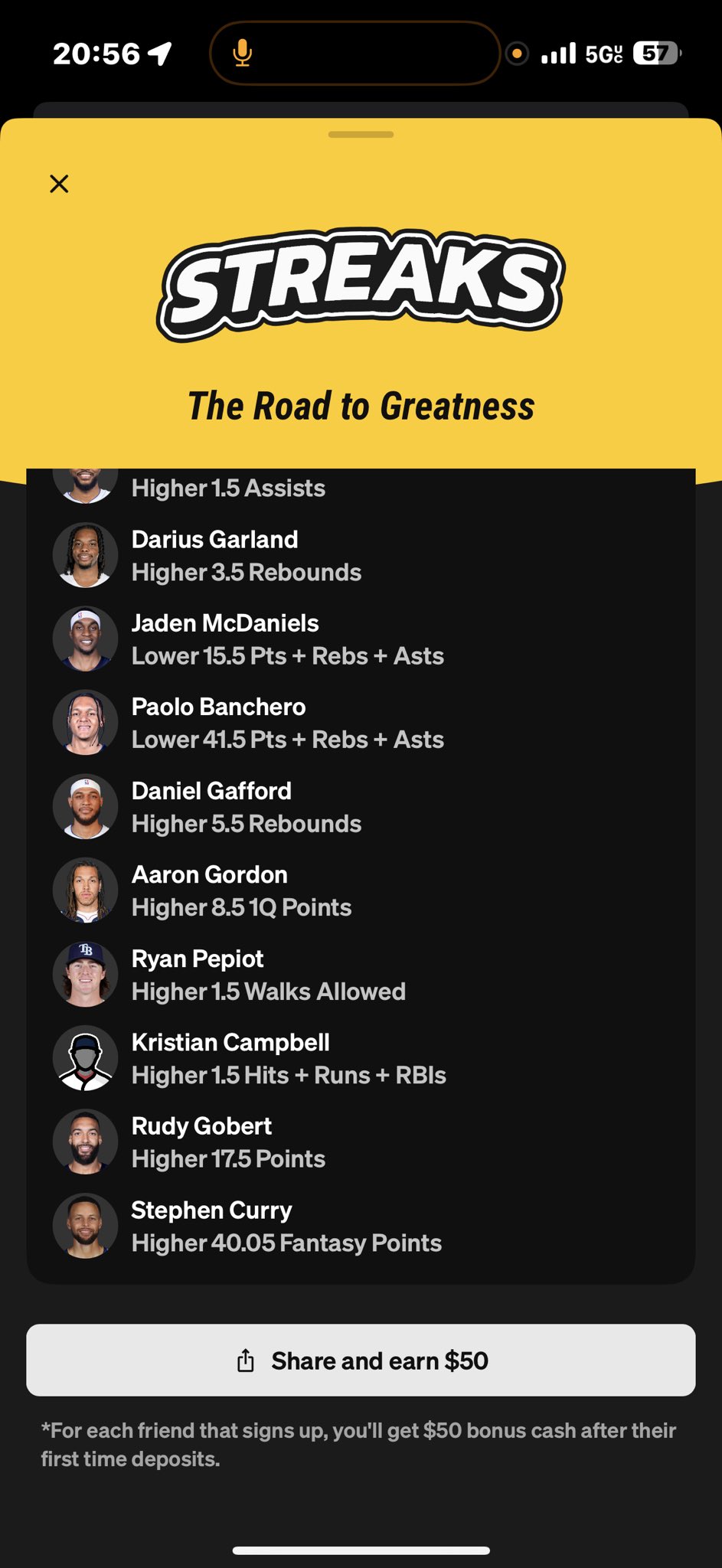Viewport: 722px width, 1568px height.
Task: Open Aaron Gordon 1Q Points pick
Action: point(361,890)
